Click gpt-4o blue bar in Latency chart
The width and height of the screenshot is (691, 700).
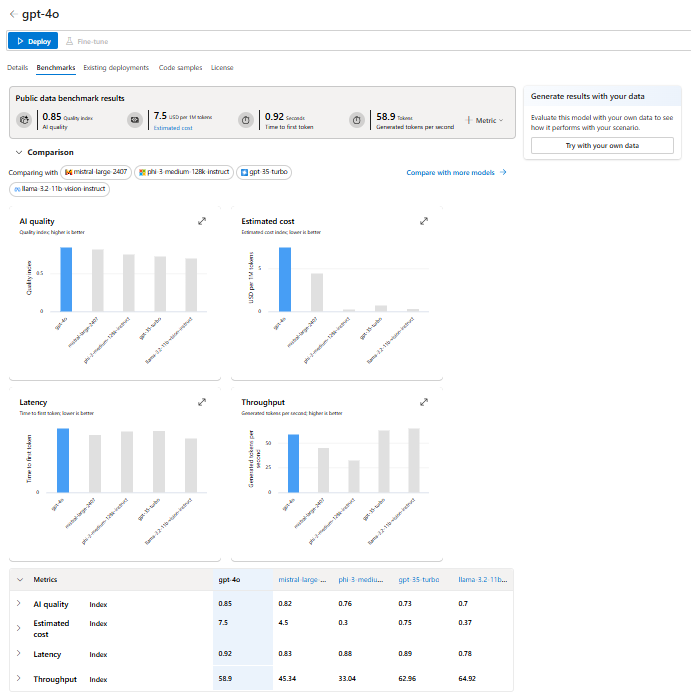pos(63,460)
